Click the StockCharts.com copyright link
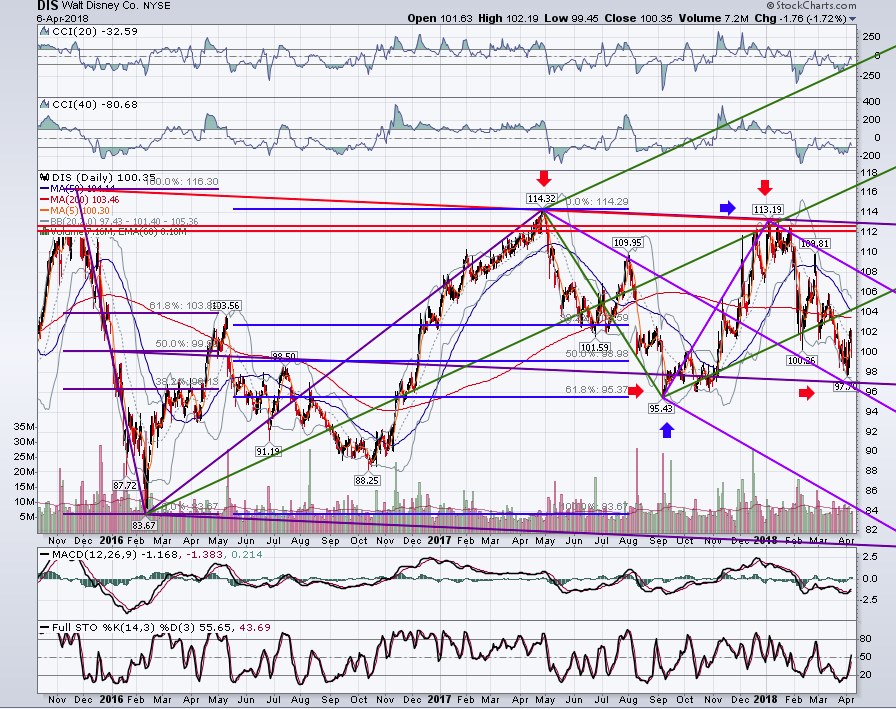896x709 pixels. tap(811, 6)
